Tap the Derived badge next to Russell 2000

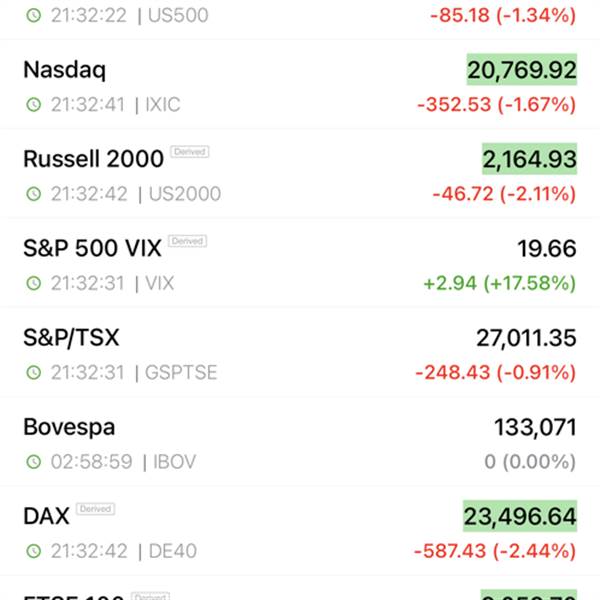pos(190,152)
